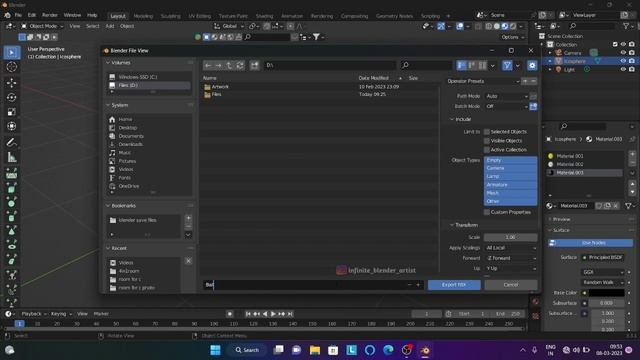
Task: Go to parent directory in file browser
Action: pos(229,65)
